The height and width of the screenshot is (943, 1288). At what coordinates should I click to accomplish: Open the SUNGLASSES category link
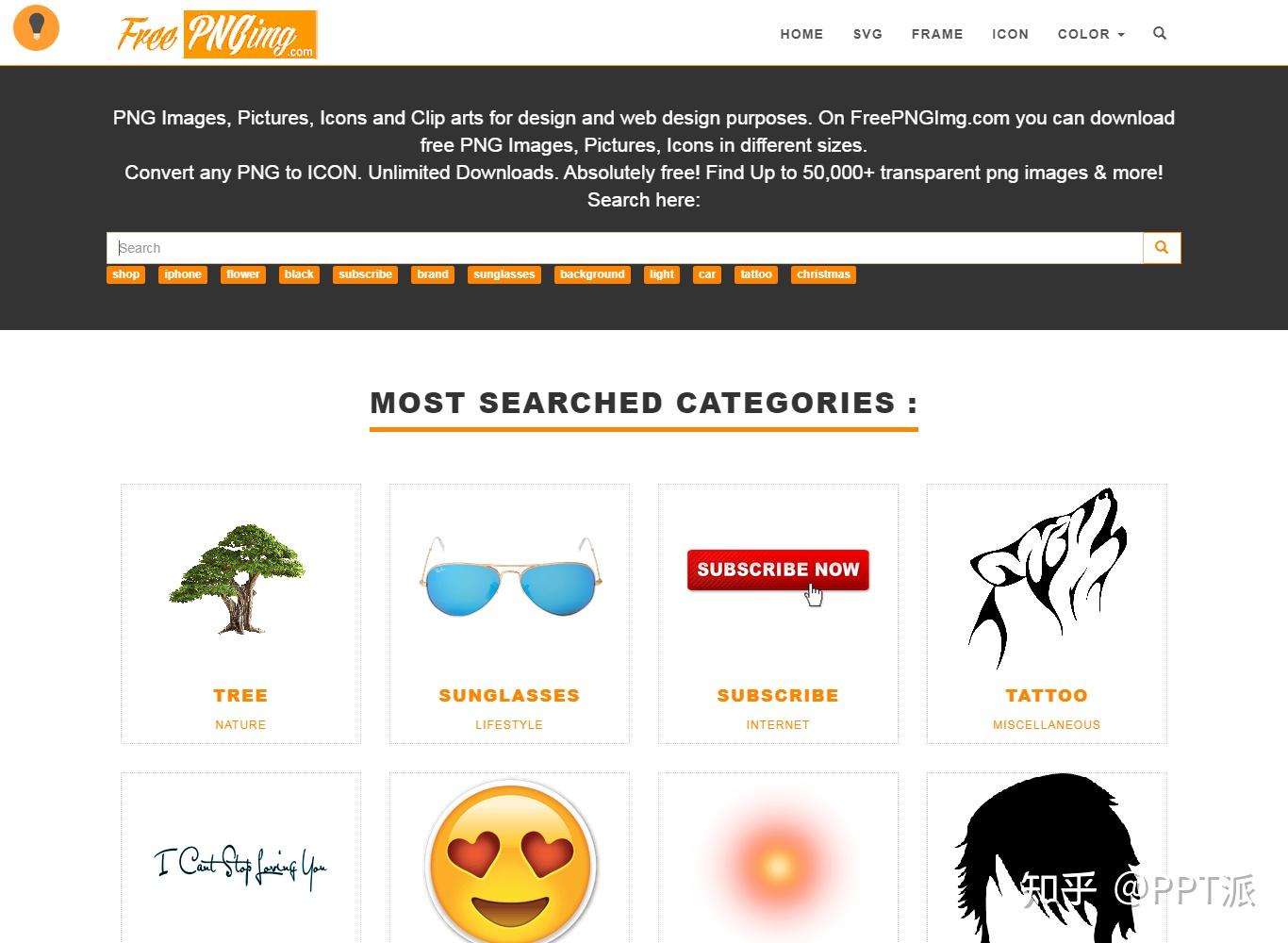[x=509, y=696]
